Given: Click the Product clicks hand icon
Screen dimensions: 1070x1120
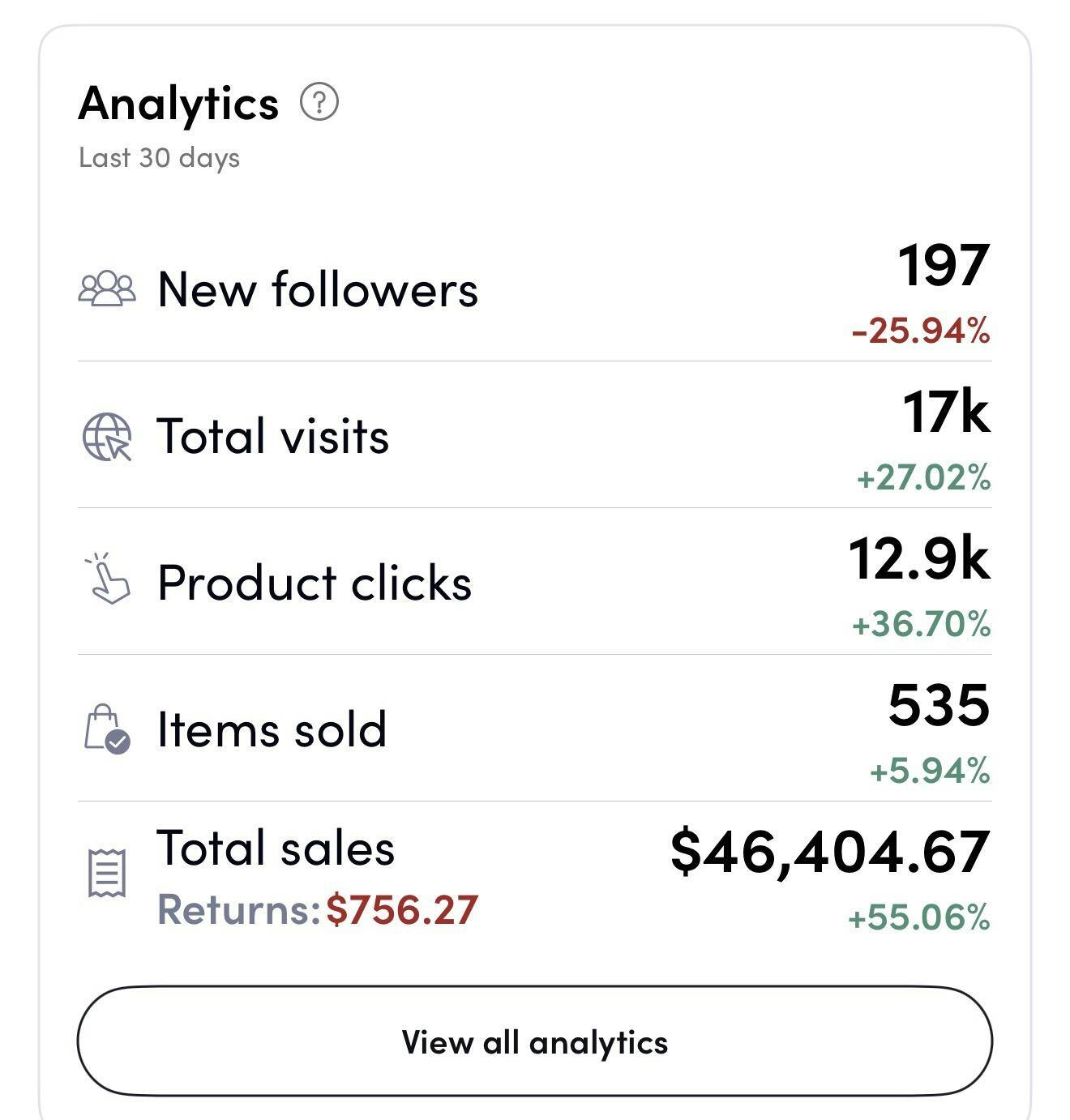Looking at the screenshot, I should (108, 579).
